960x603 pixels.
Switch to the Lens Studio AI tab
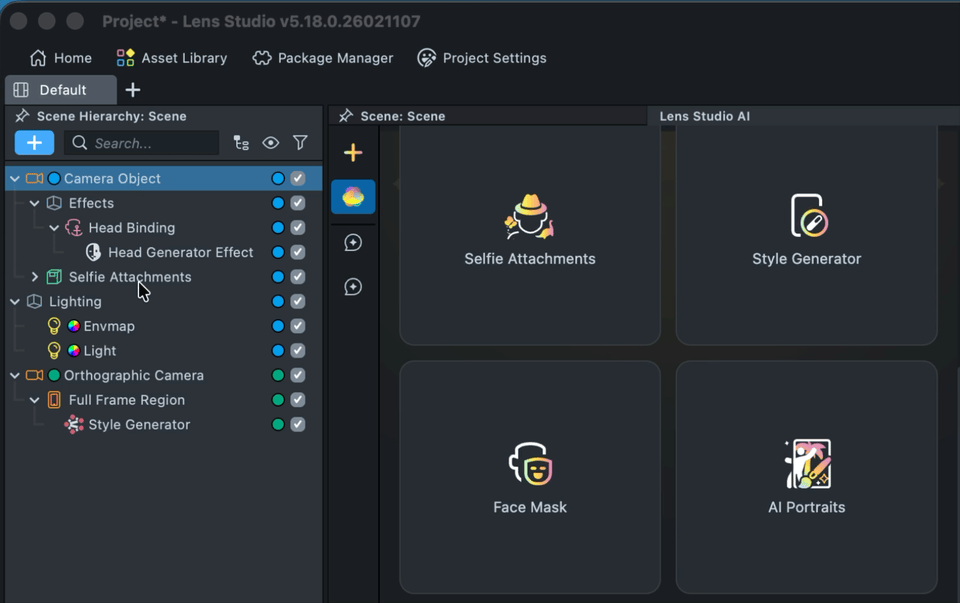pos(704,116)
